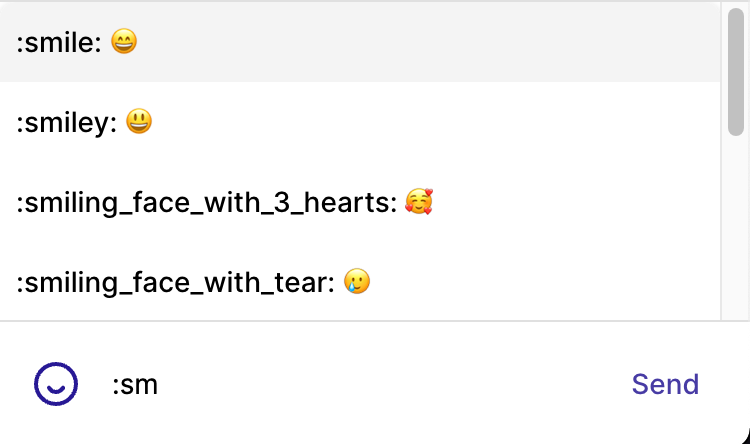
Task: Choose the :smiling_face_with_tear: shortcode text
Action: coord(176,283)
